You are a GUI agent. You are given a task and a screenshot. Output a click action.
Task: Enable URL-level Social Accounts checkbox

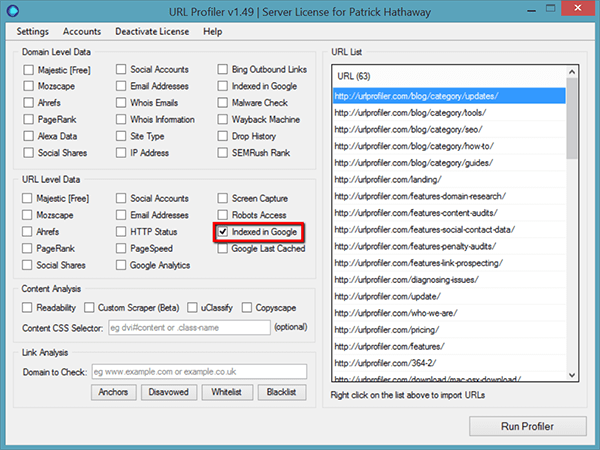click(x=121, y=198)
